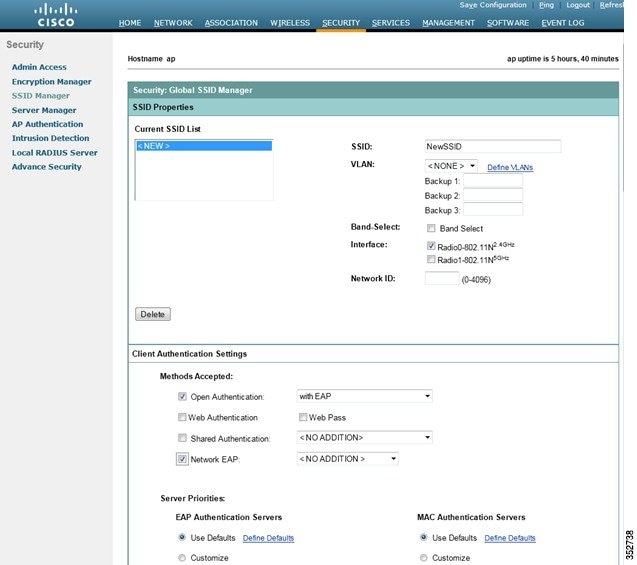Click Save Configuration link

tap(493, 5)
